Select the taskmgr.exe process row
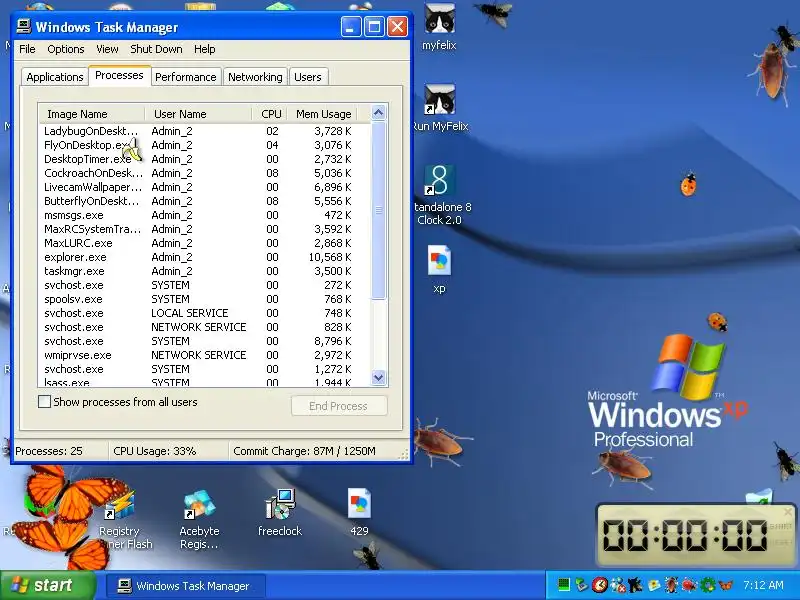 pyautogui.click(x=204, y=271)
